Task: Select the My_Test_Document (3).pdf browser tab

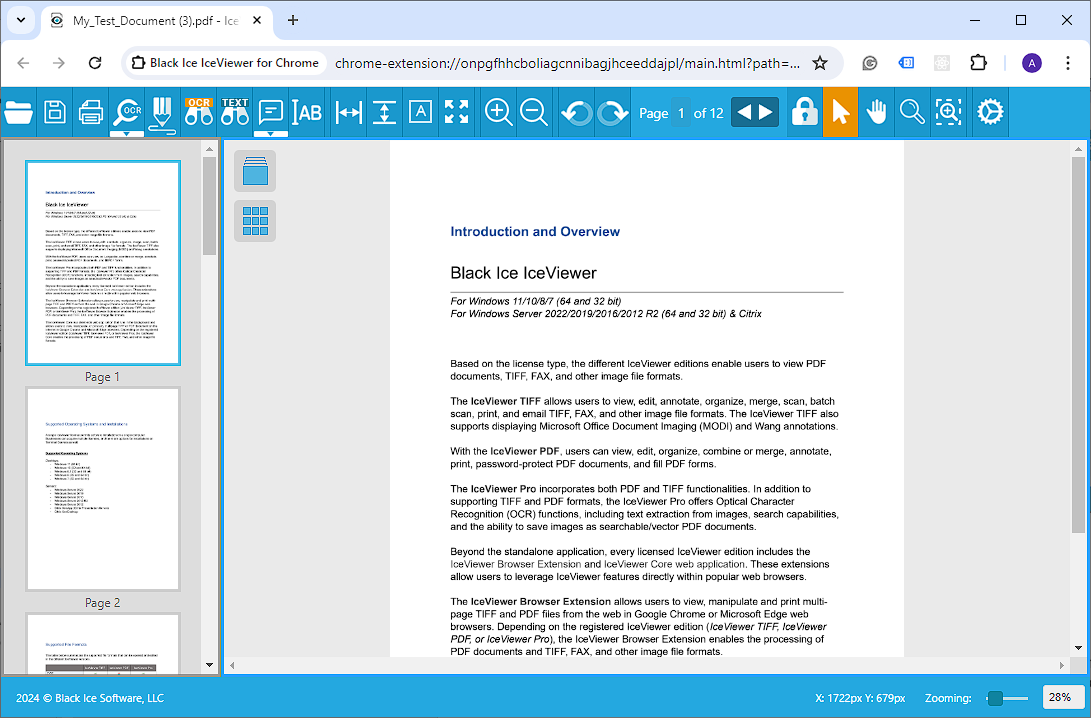Action: click(x=154, y=21)
